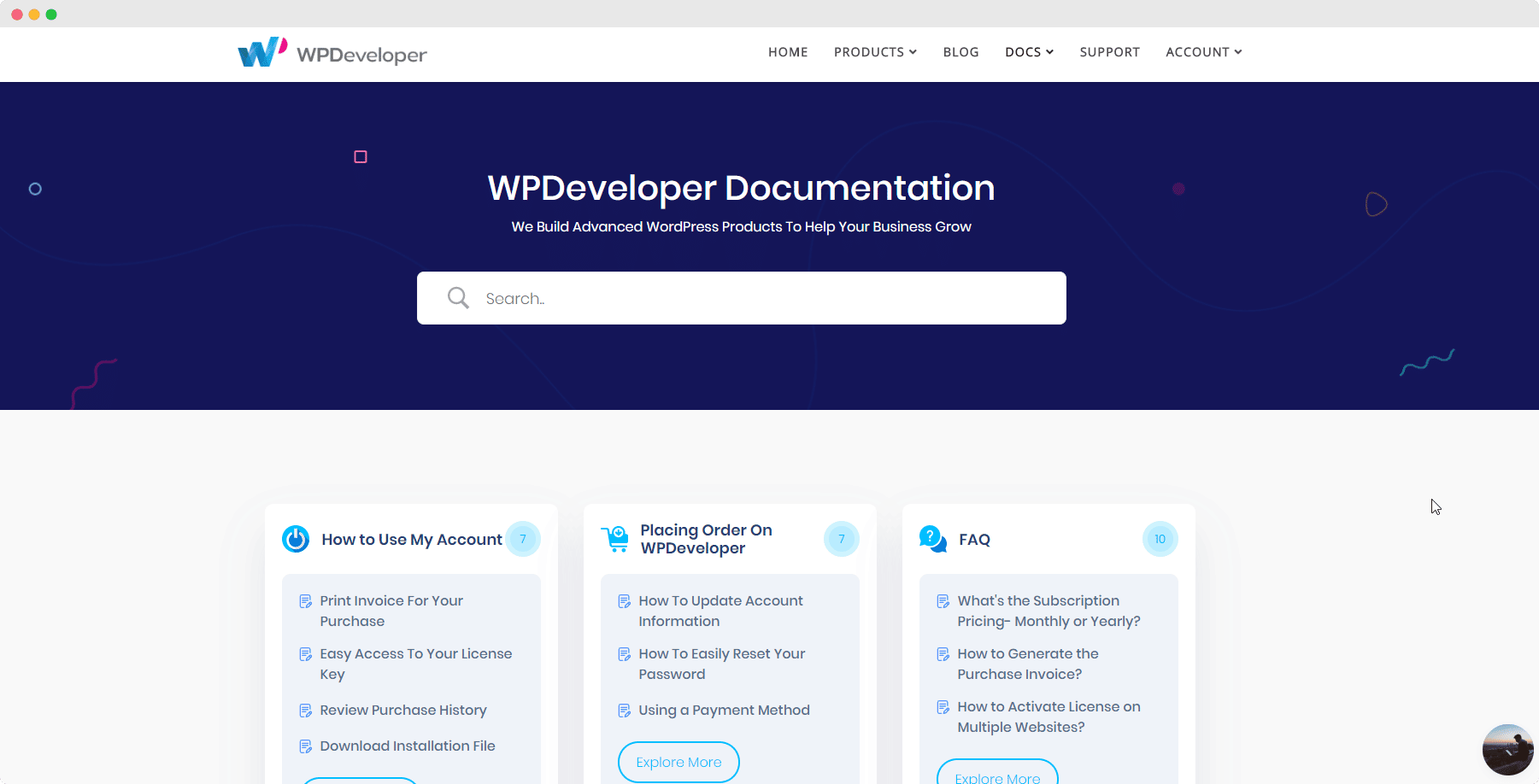Click the document icon beside Using a Payment Method
The image size is (1539, 784).
point(624,710)
